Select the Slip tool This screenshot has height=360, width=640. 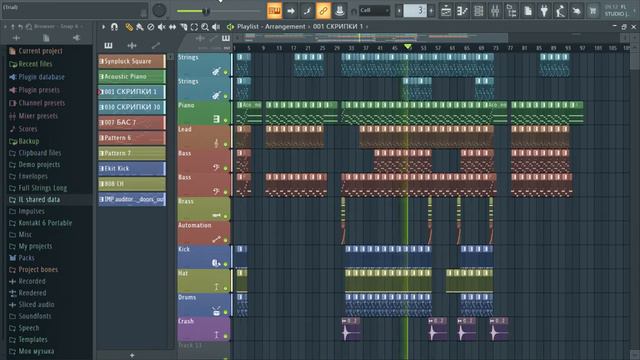tap(172, 27)
